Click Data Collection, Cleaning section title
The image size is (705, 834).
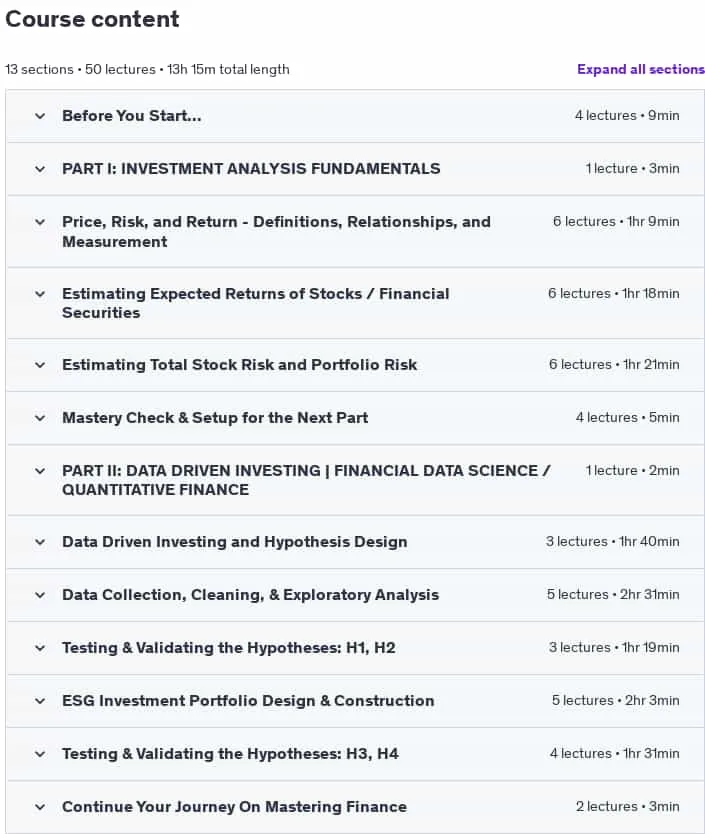click(x=251, y=595)
